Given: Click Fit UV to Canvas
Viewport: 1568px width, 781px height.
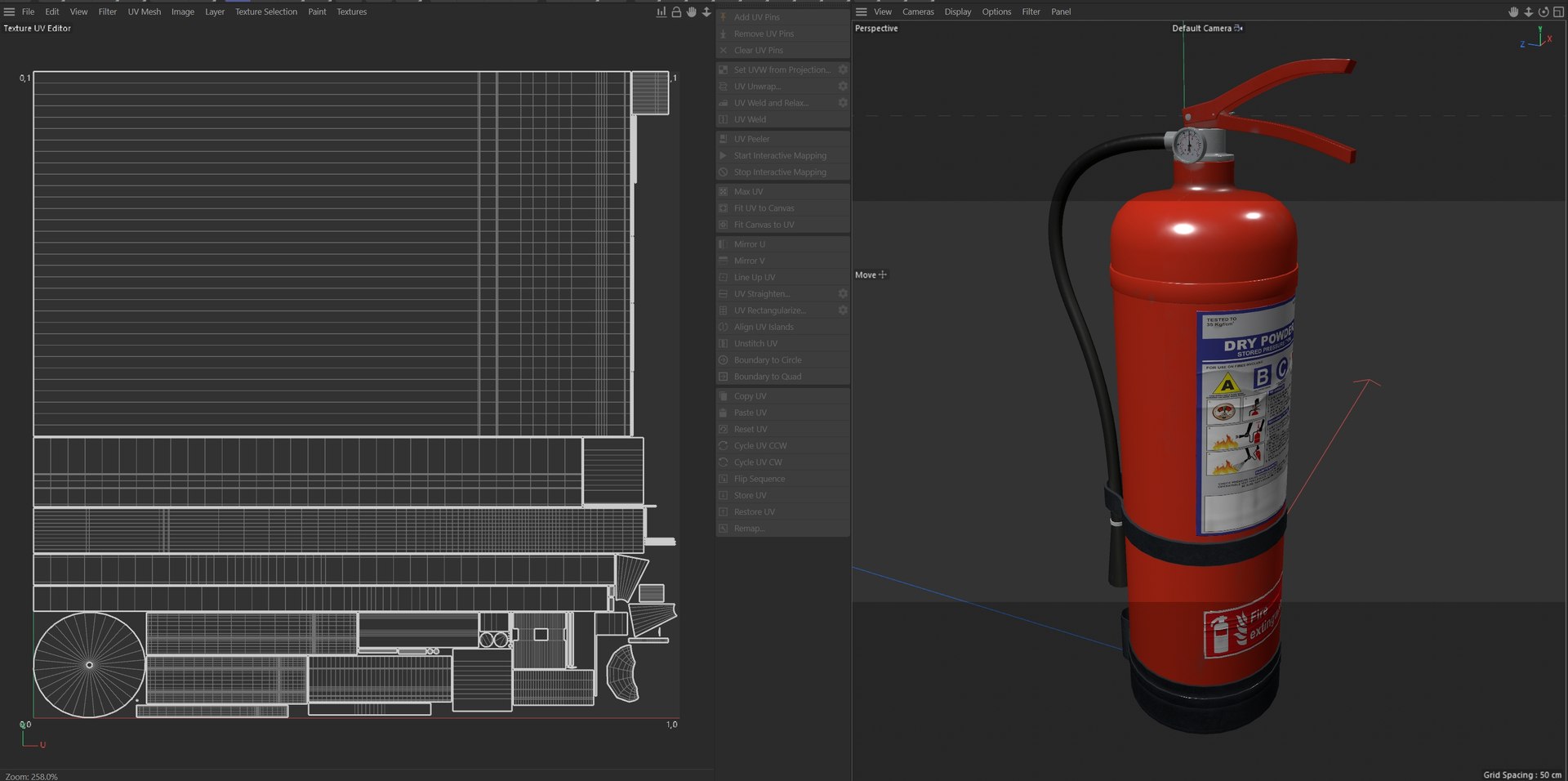Looking at the screenshot, I should (x=783, y=208).
